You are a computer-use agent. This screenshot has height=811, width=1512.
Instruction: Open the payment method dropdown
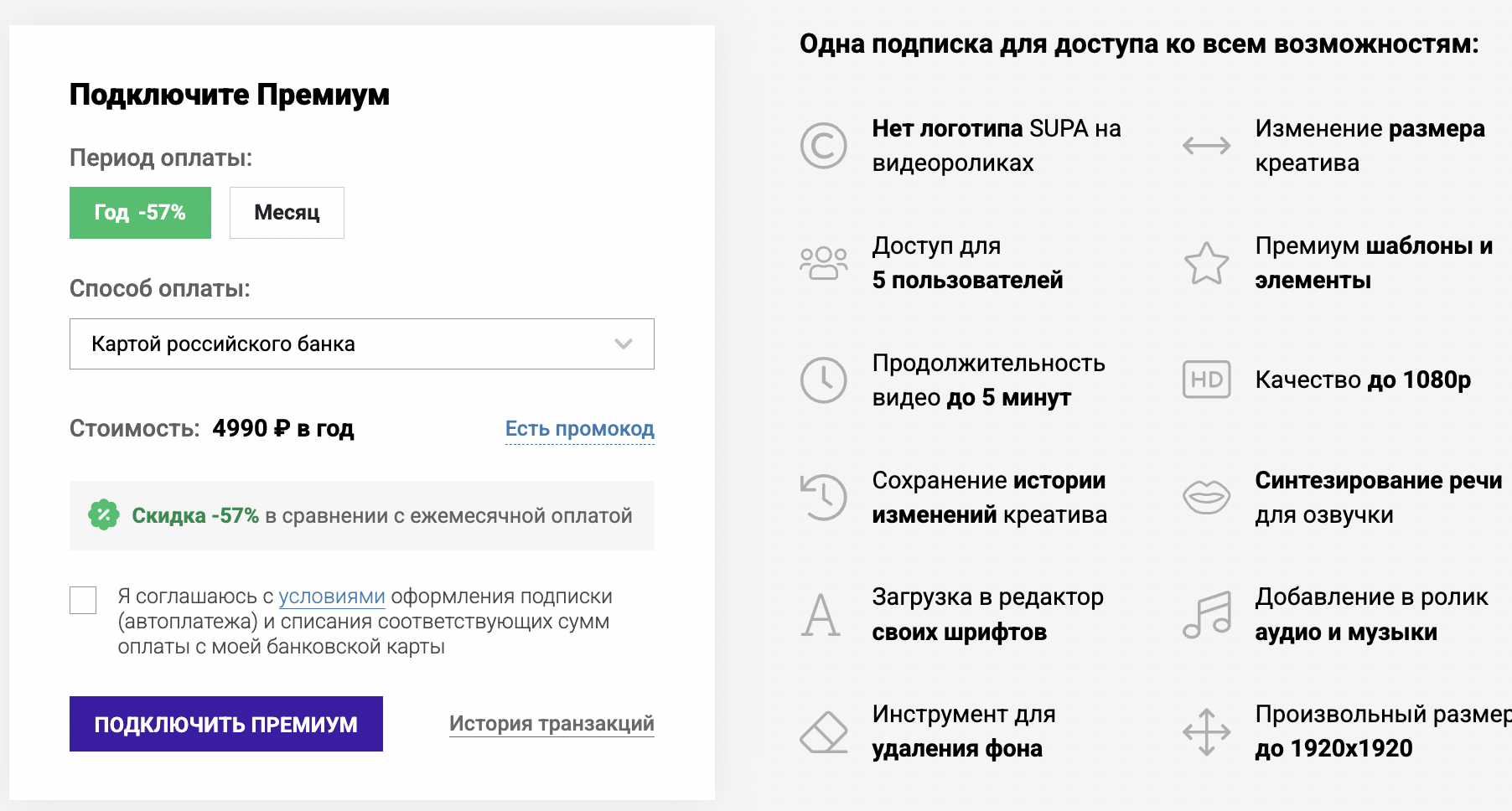[361, 344]
